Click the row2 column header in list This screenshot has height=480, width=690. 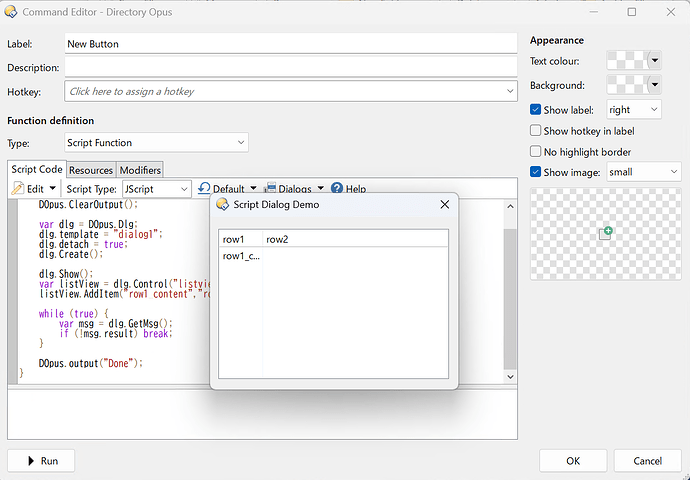[355, 239]
